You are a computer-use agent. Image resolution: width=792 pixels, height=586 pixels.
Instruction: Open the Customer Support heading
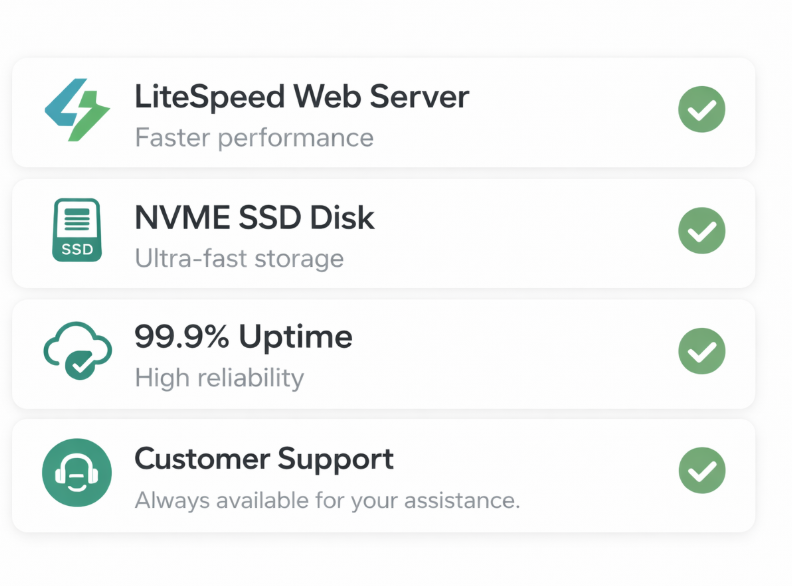[264, 459]
